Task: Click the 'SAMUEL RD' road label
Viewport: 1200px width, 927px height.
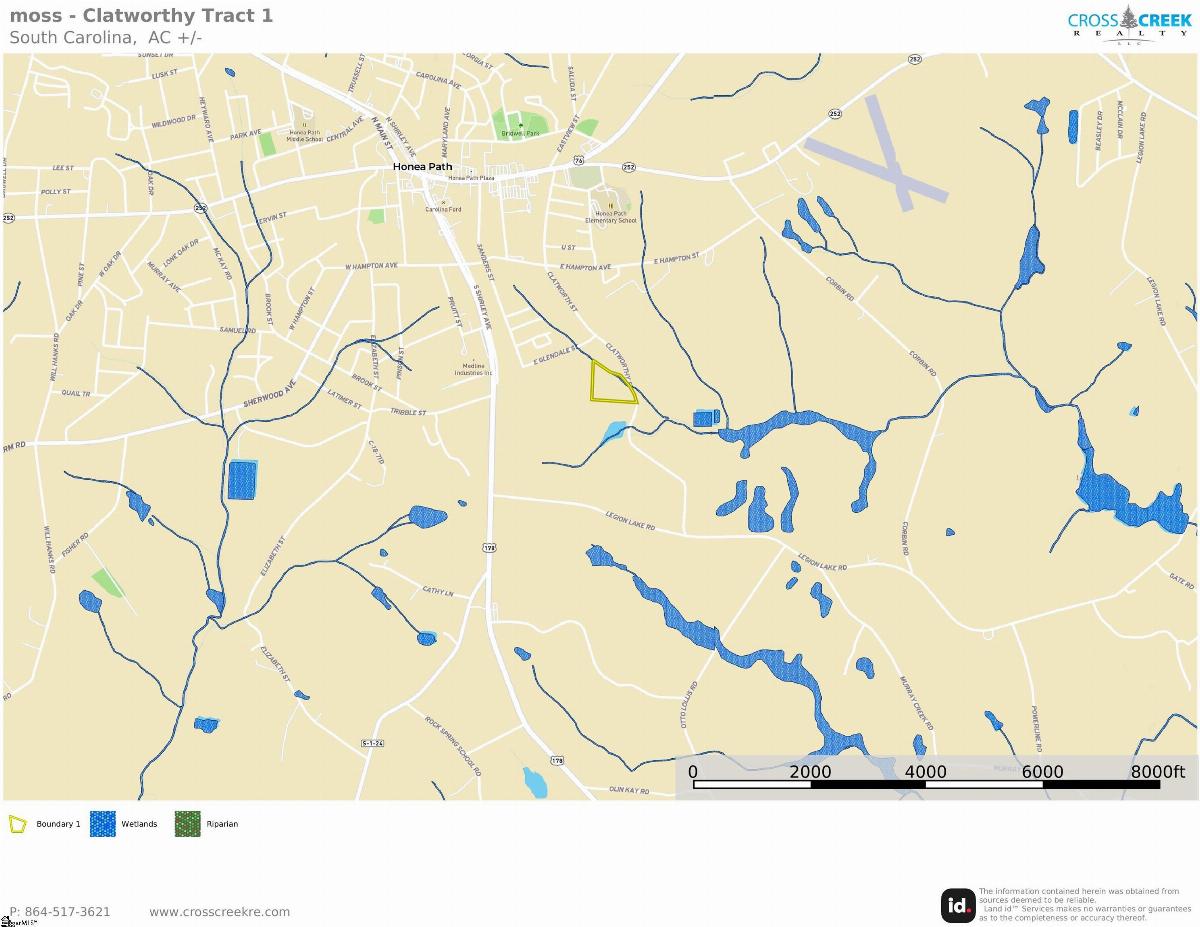Action: click(x=237, y=330)
